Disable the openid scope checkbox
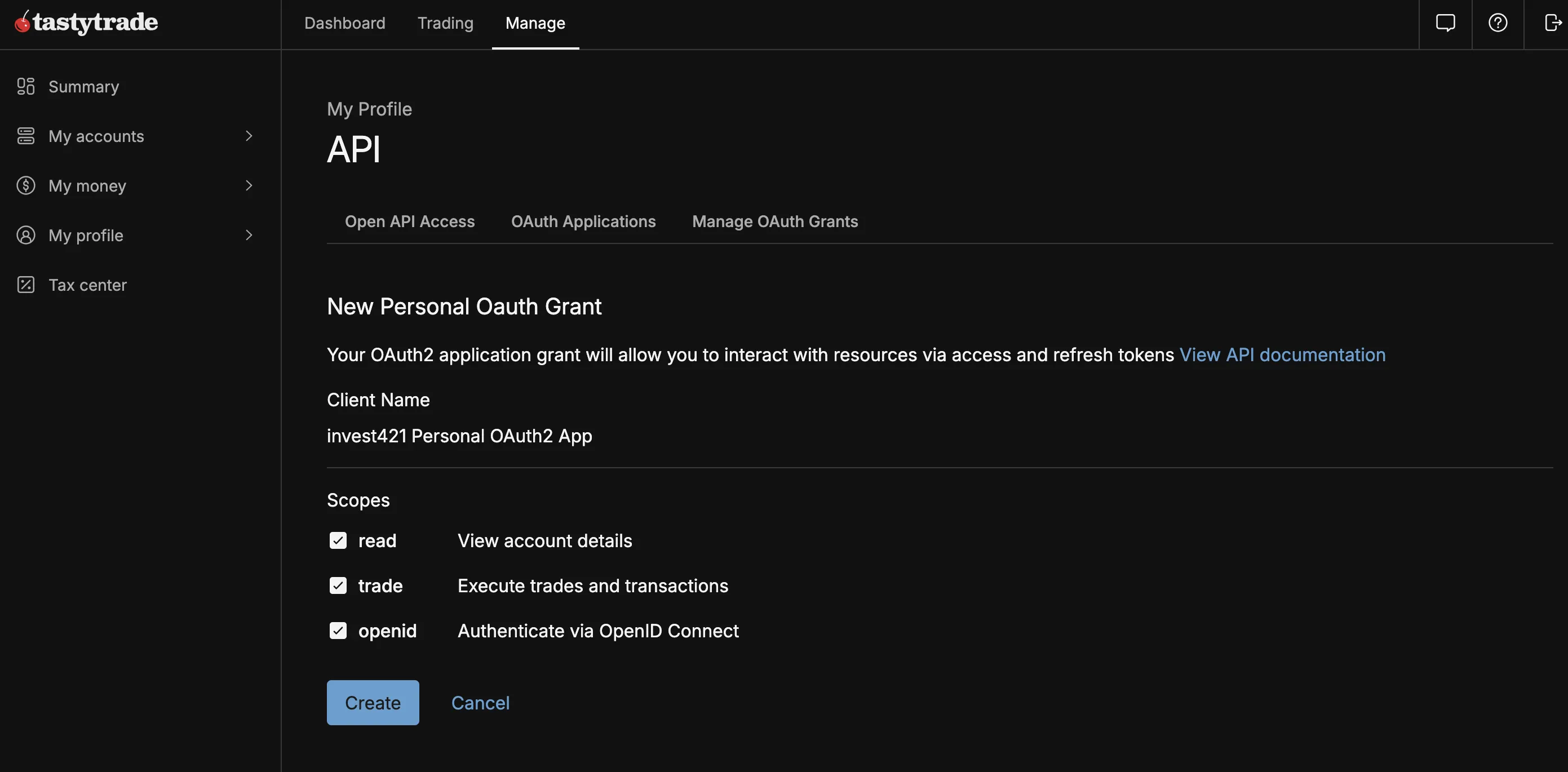Viewport: 1568px width, 772px height. [338, 630]
